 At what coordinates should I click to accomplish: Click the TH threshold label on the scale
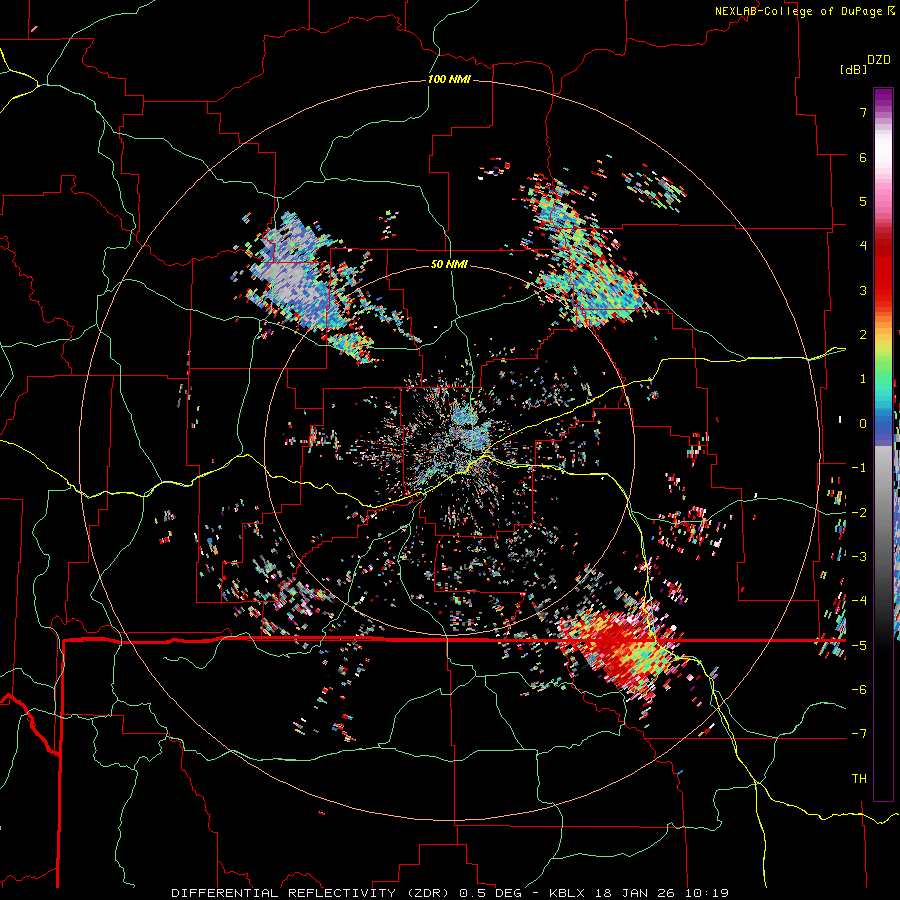pyautogui.click(x=859, y=778)
